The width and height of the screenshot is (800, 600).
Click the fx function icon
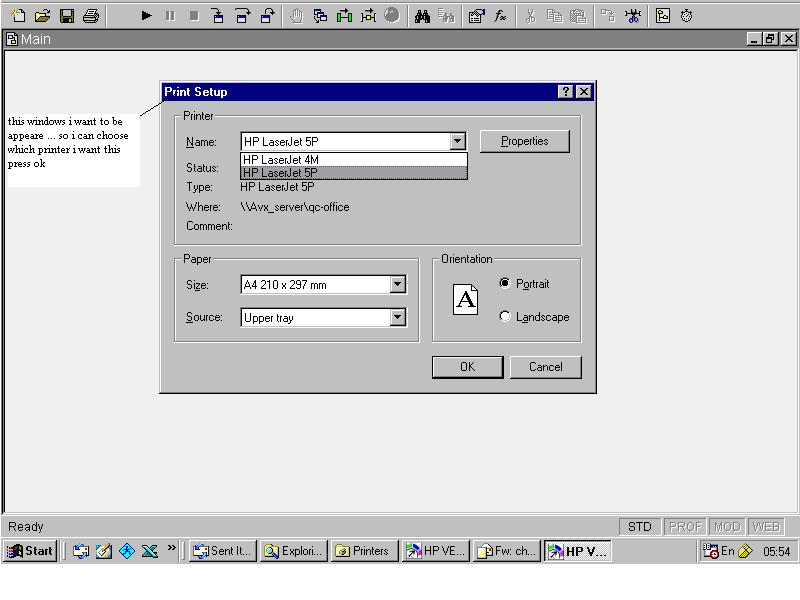pos(500,16)
